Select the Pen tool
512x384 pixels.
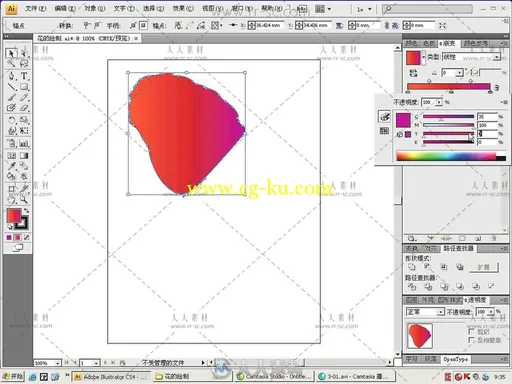click(x=11, y=76)
